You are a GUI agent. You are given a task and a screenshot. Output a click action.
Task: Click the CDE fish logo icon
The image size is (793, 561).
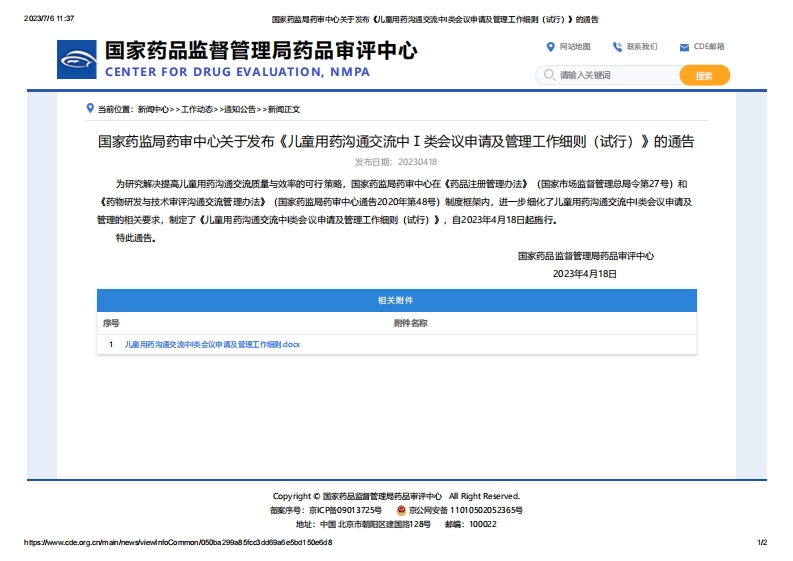pyautogui.click(x=78, y=60)
